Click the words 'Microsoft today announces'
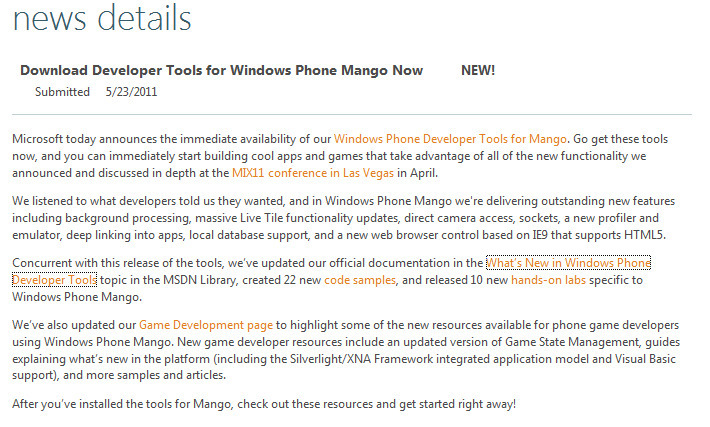710x427 pixels. pos(84,139)
